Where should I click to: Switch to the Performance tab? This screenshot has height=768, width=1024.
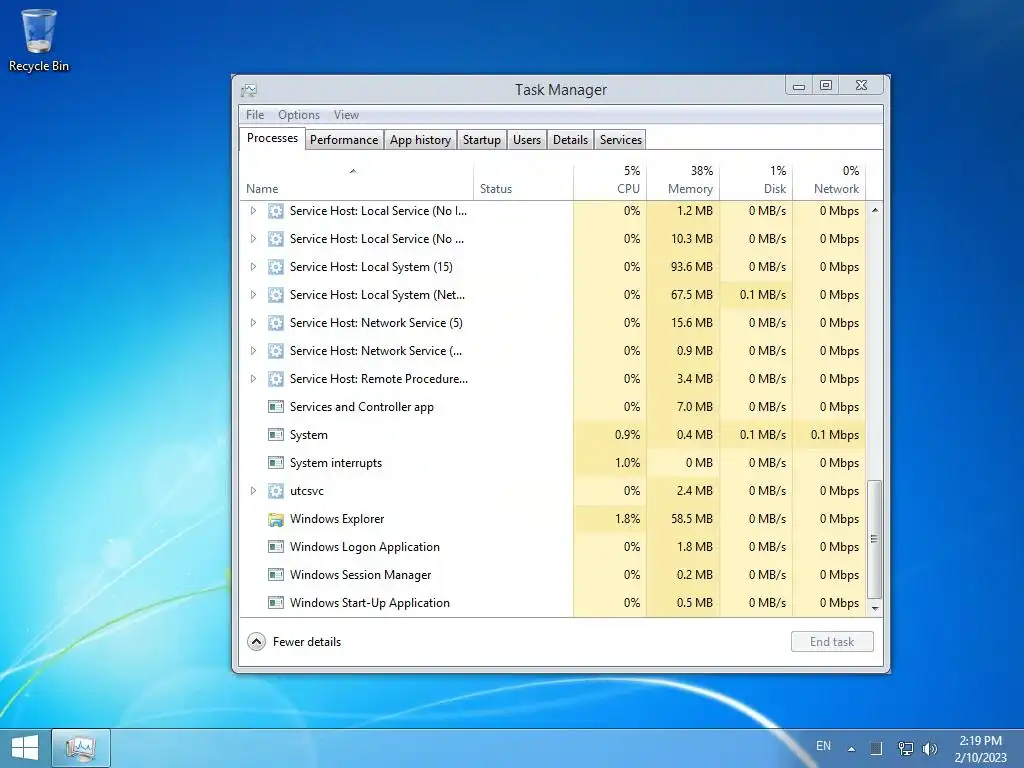coord(344,140)
